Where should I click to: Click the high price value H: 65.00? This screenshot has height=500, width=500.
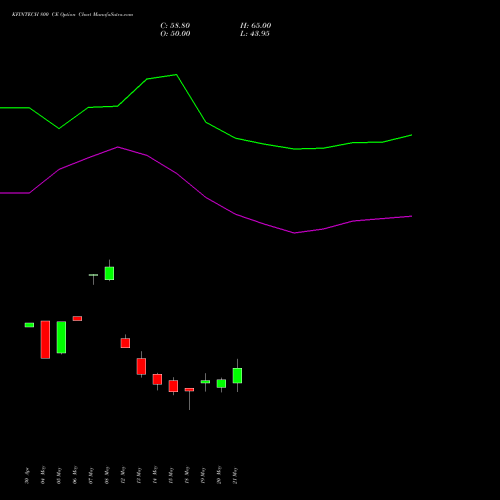tap(255, 26)
